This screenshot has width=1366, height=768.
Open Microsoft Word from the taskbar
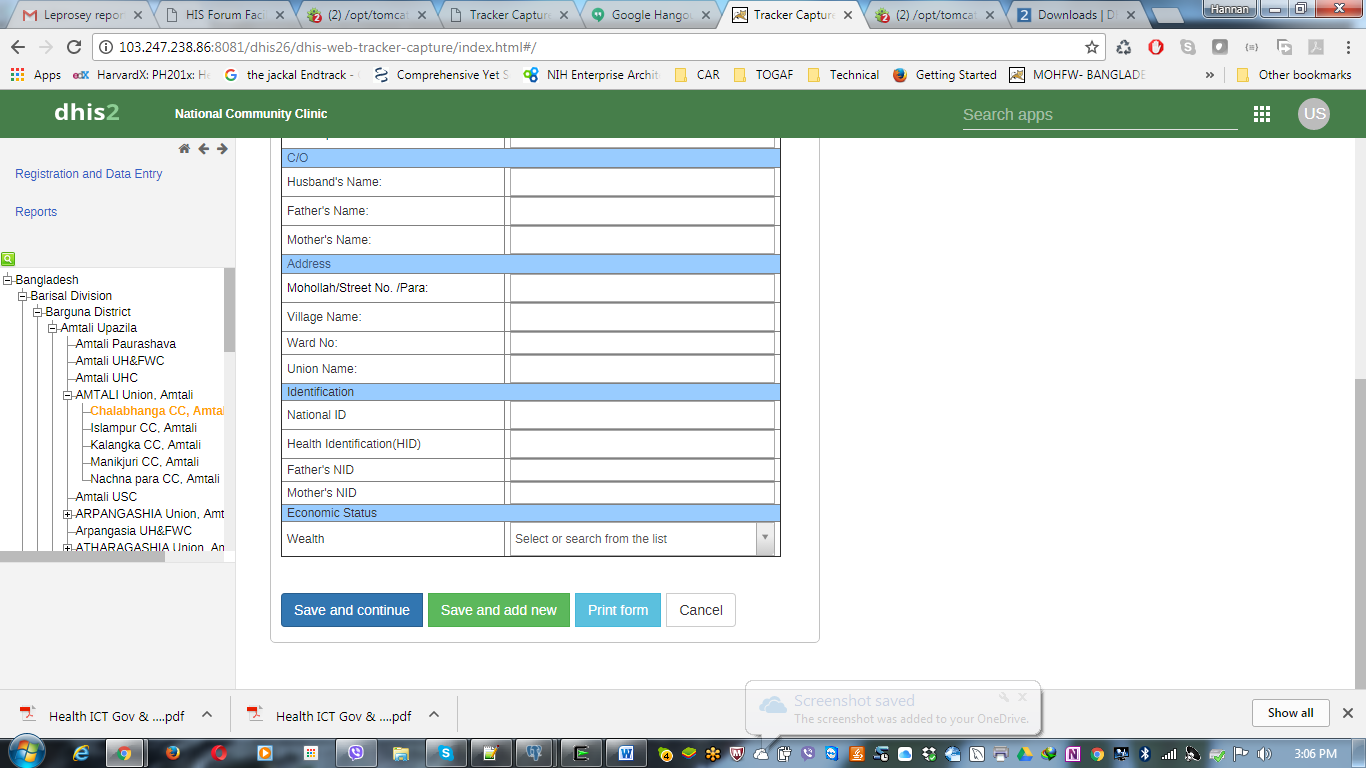pyautogui.click(x=626, y=753)
